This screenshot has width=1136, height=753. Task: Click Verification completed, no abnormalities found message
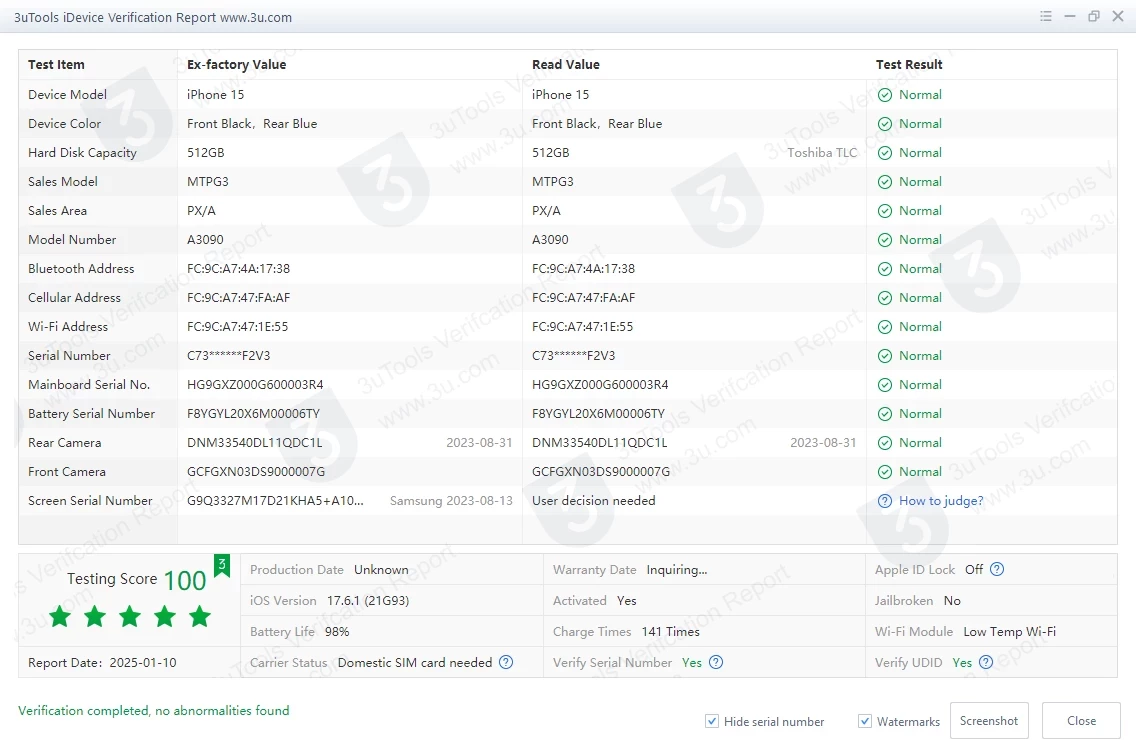tap(154, 710)
